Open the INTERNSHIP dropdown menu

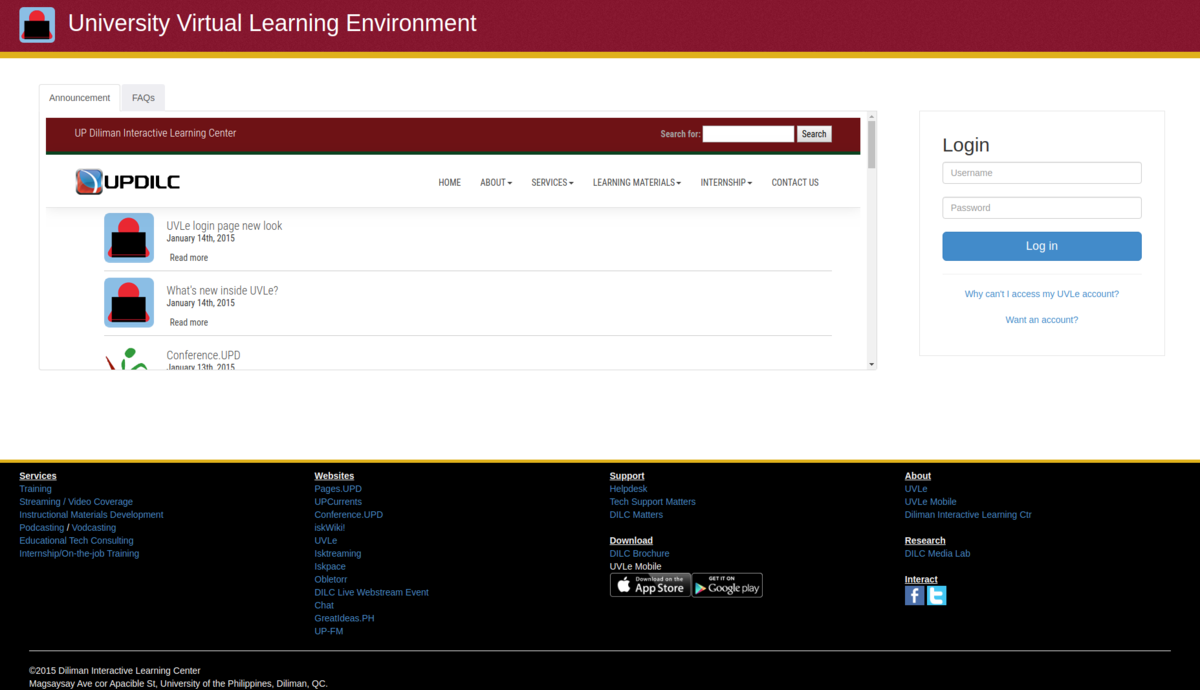pos(726,183)
